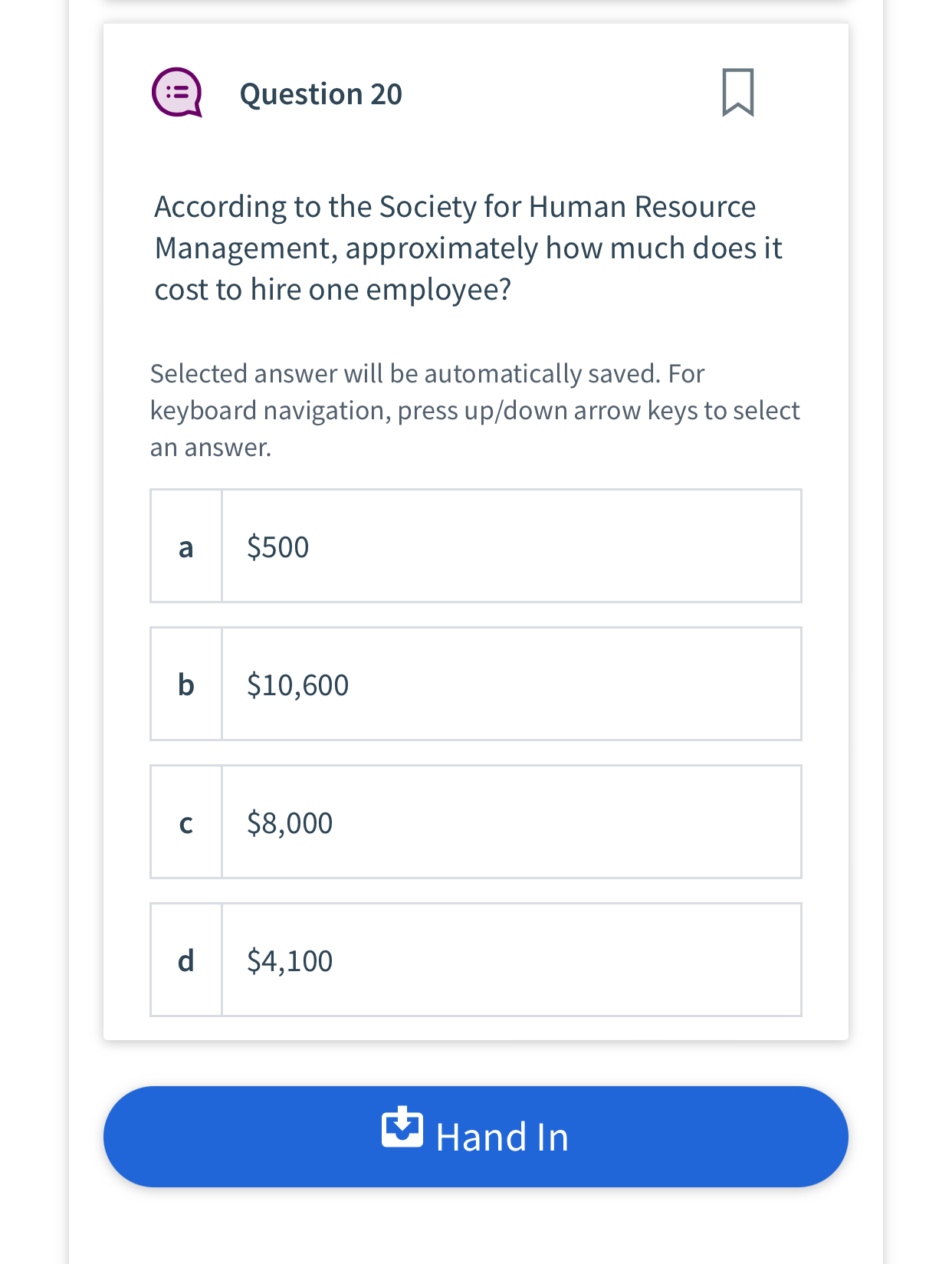Select the letter b option box

click(186, 685)
